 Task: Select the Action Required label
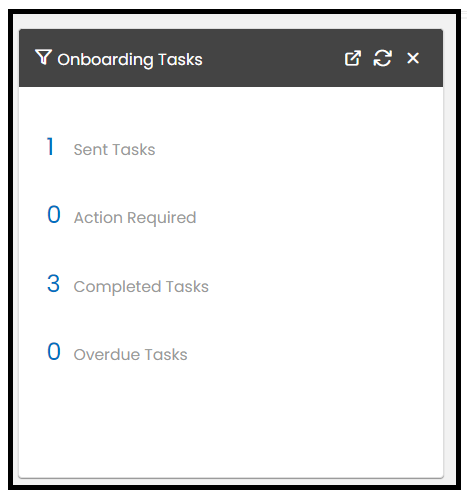click(x=135, y=218)
